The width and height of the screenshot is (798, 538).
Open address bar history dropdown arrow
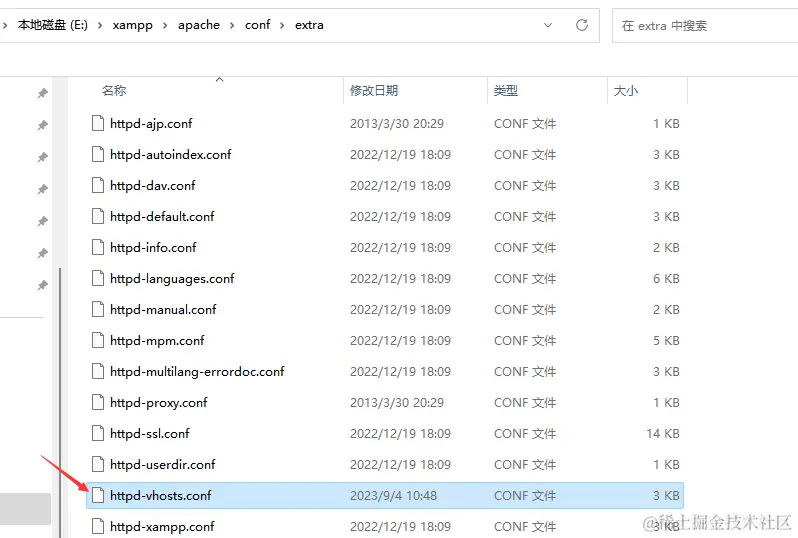pos(548,25)
